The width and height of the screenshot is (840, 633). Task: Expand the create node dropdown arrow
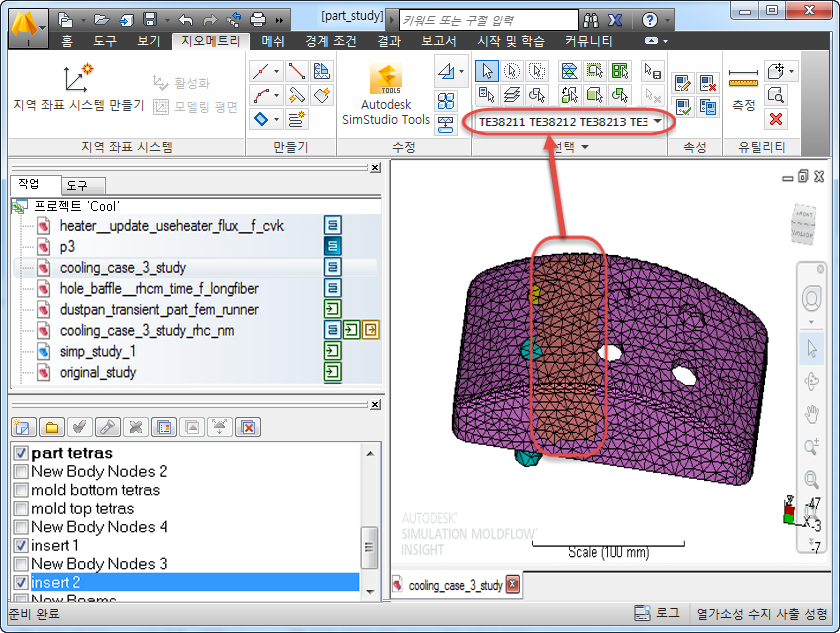pyautogui.click(x=276, y=71)
